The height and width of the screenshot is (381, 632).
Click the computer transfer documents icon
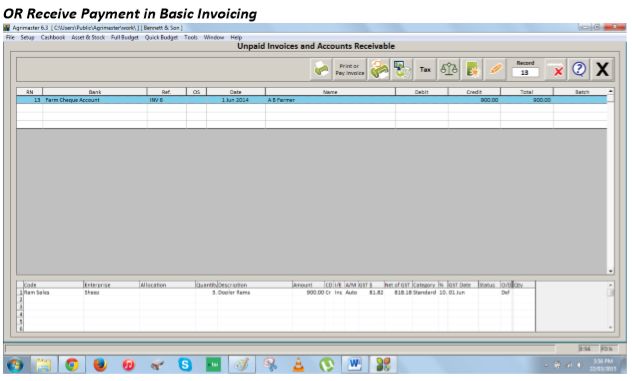tap(402, 69)
